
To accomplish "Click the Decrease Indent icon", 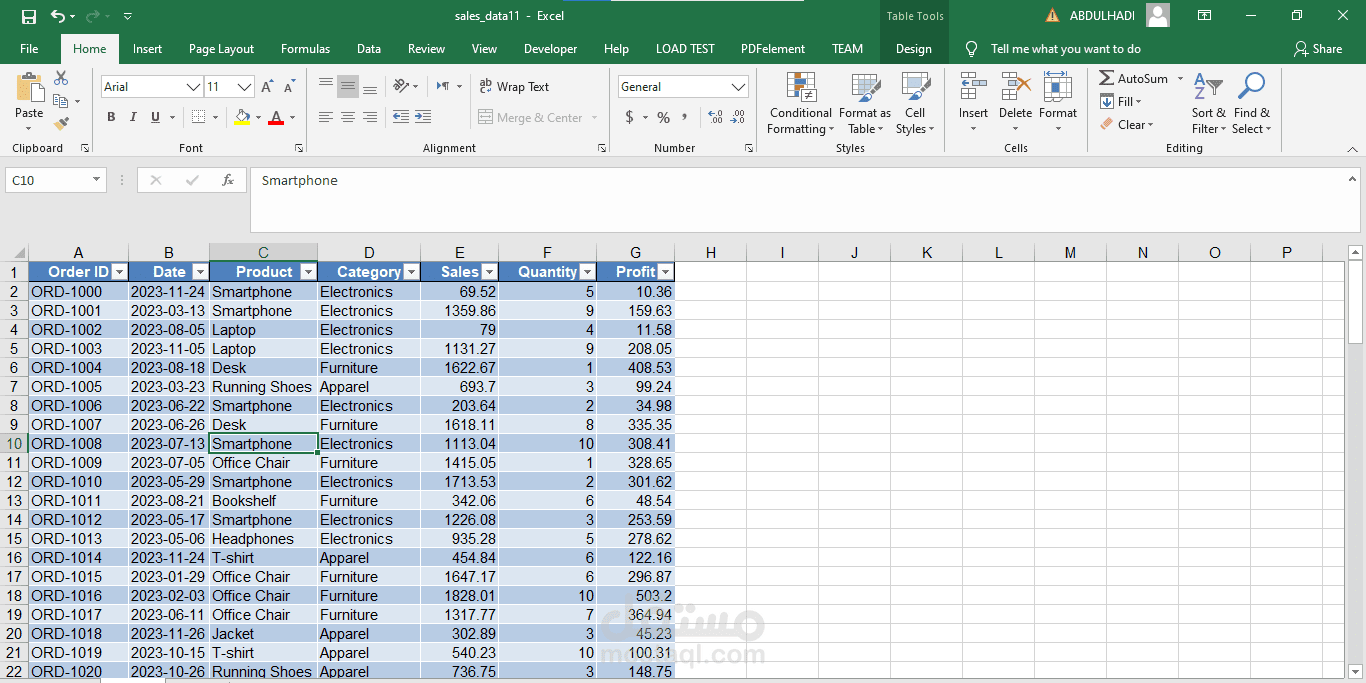I will (400, 117).
